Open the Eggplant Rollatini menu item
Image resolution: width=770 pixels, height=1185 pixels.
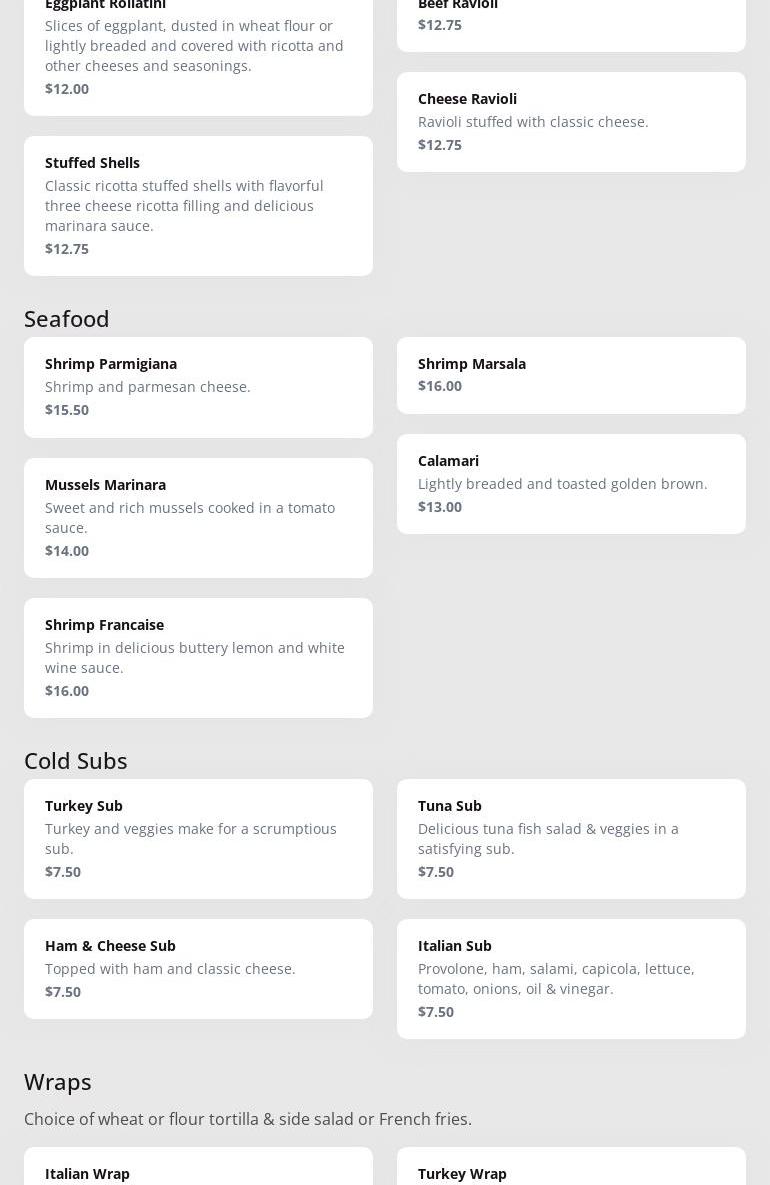point(198,50)
